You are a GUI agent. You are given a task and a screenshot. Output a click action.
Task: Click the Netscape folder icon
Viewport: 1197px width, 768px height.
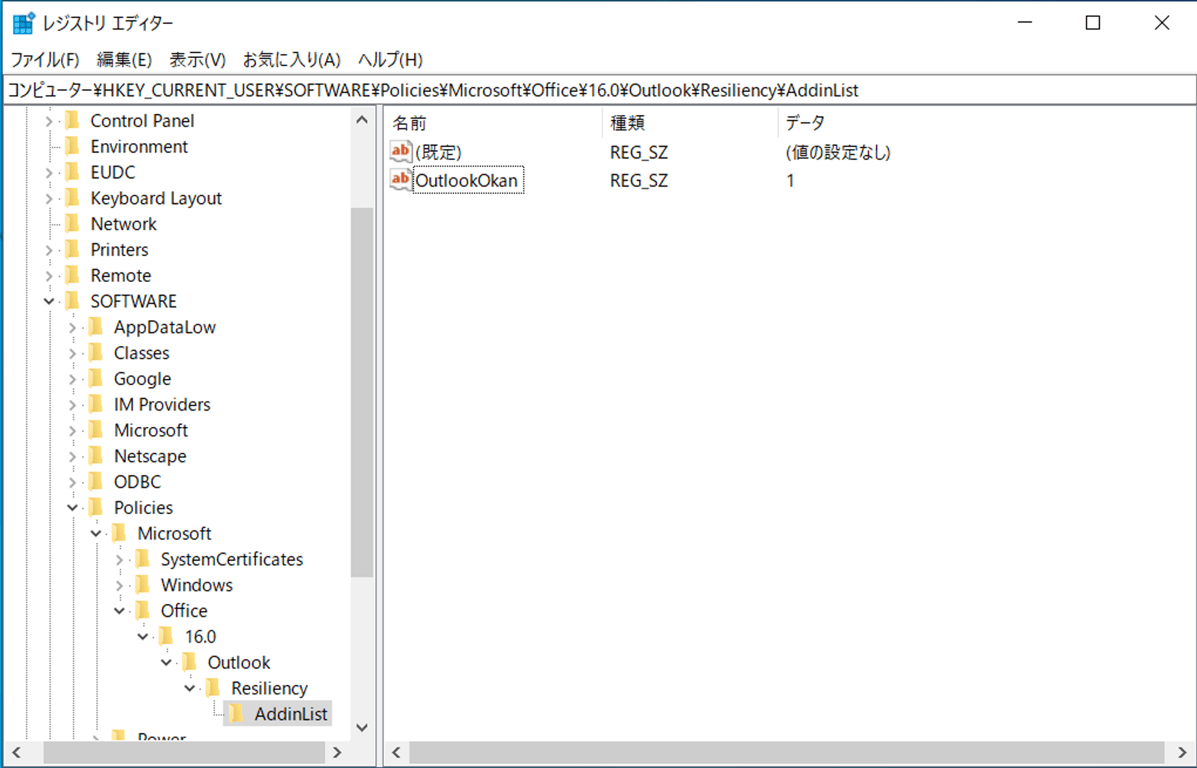click(x=96, y=456)
